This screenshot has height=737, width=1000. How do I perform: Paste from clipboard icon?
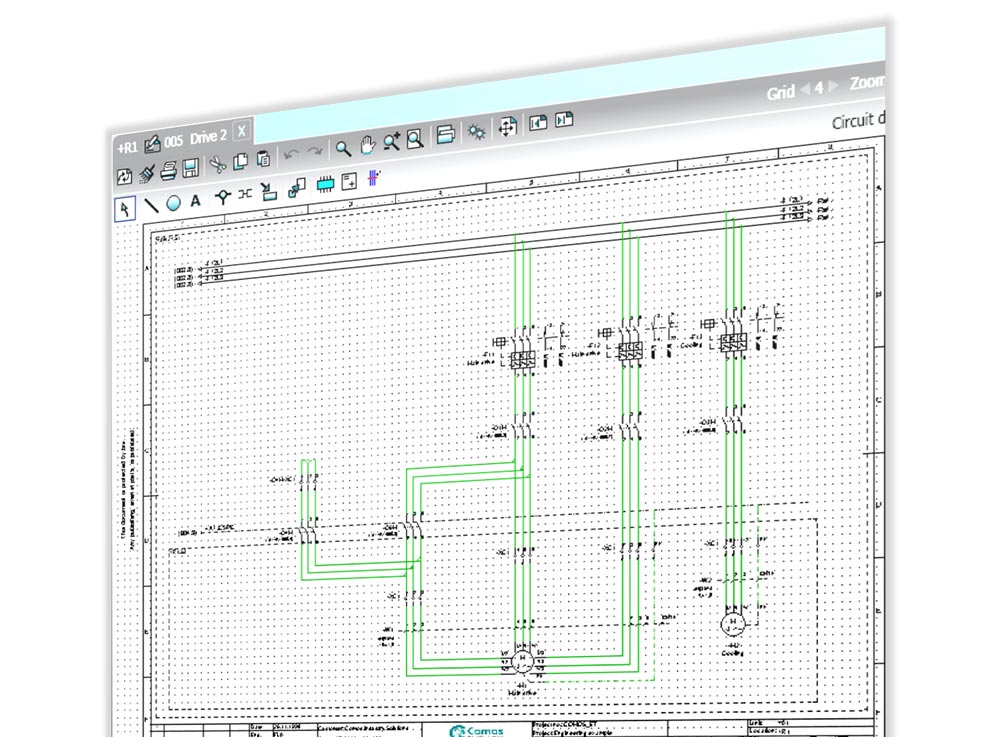point(263,158)
